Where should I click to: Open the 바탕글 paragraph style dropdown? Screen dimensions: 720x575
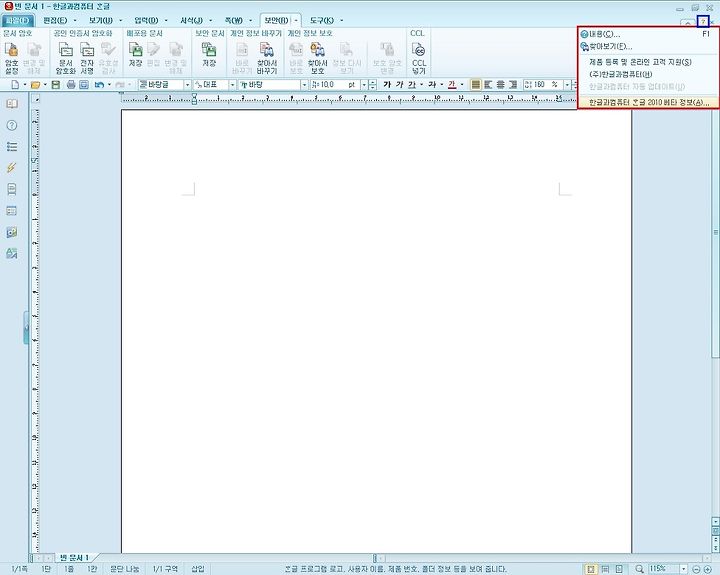coord(187,85)
